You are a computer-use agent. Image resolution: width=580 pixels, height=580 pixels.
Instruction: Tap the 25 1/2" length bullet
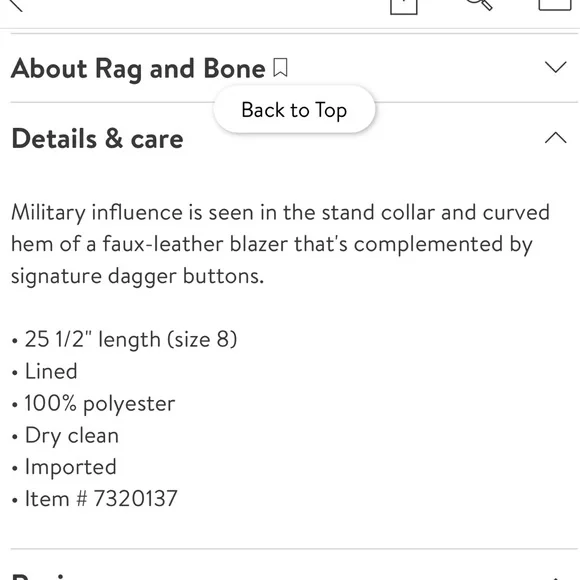pyautogui.click(x=124, y=340)
